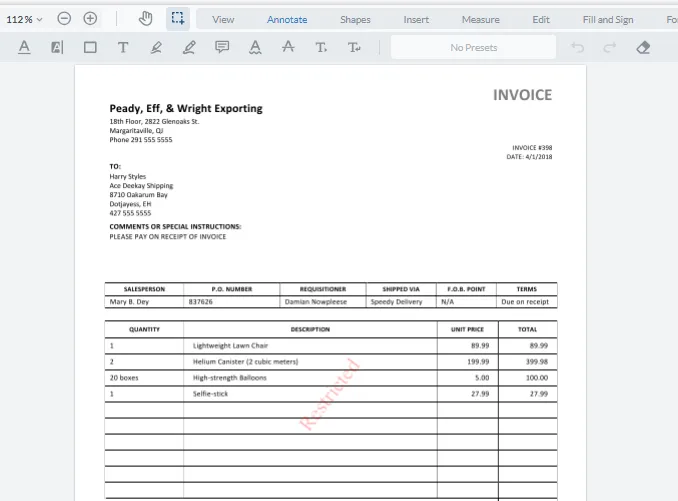
Task: Click the DATE: 4/1/2018 text
Action: (529, 157)
